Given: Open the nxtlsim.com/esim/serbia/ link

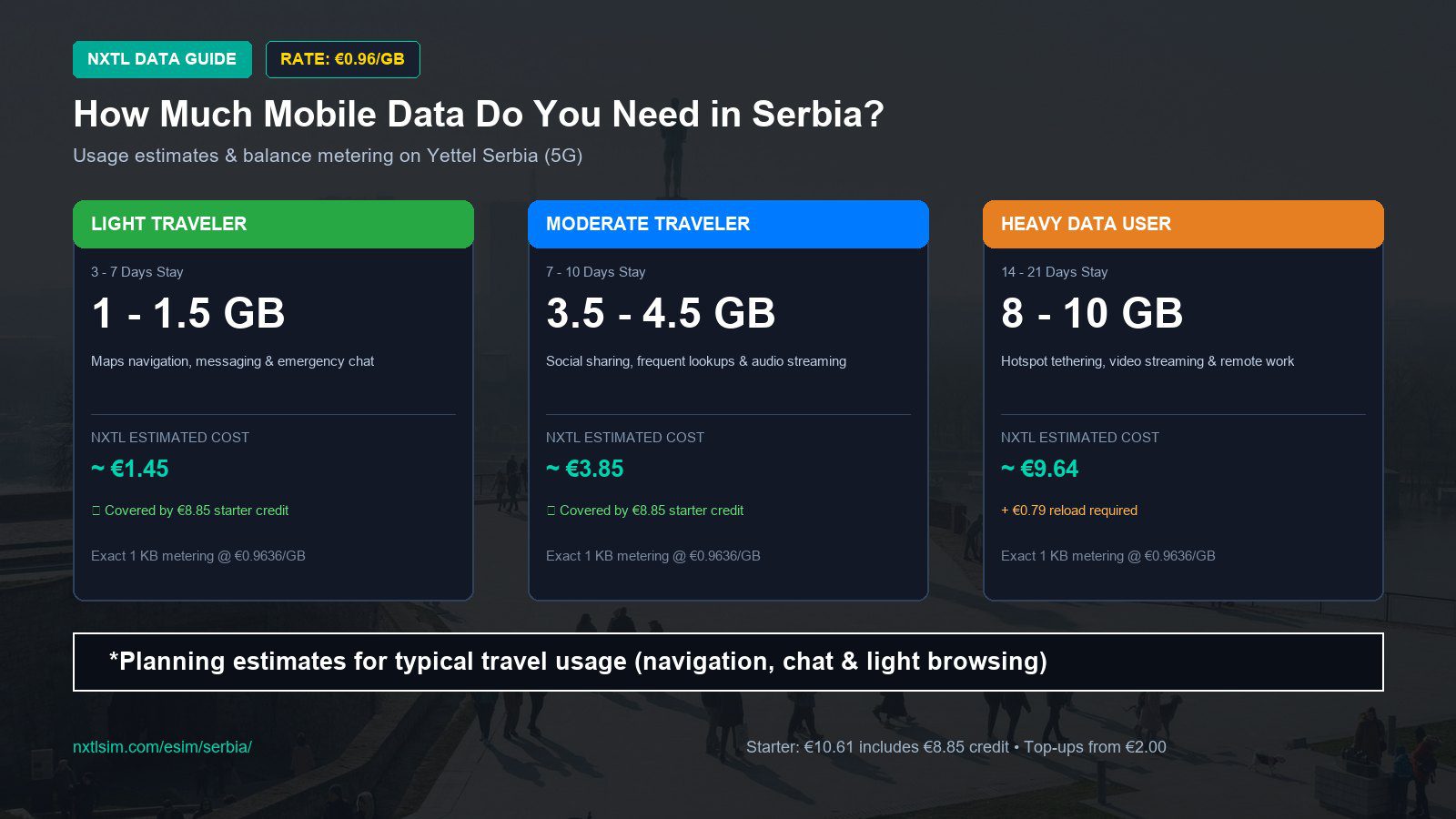Looking at the screenshot, I should coord(162,747).
